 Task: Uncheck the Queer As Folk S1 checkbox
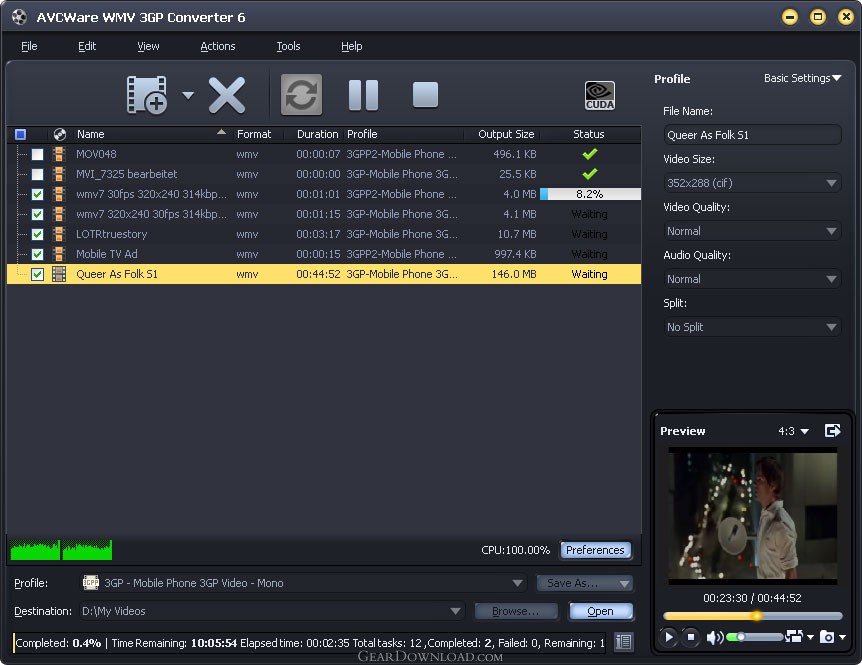[x=37, y=274]
